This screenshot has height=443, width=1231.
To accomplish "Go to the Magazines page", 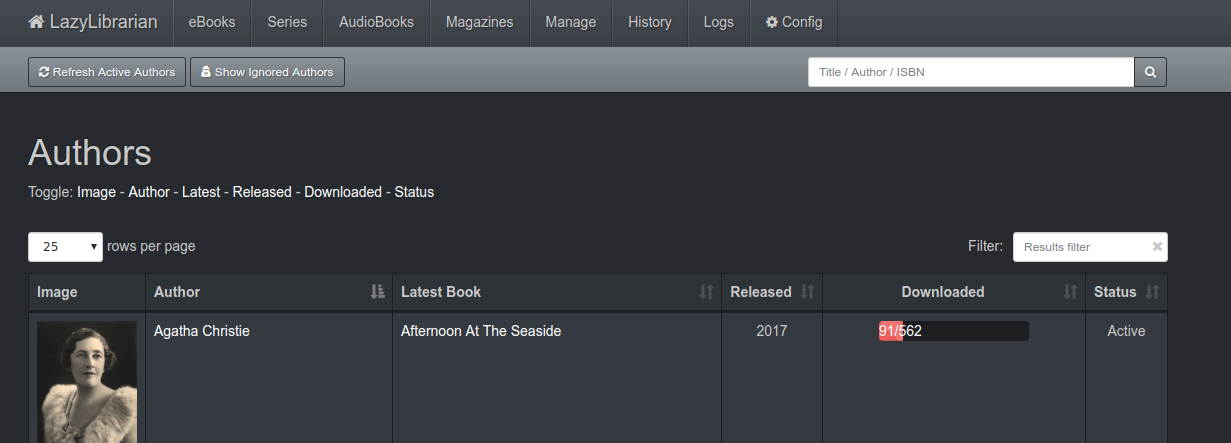I will [479, 22].
